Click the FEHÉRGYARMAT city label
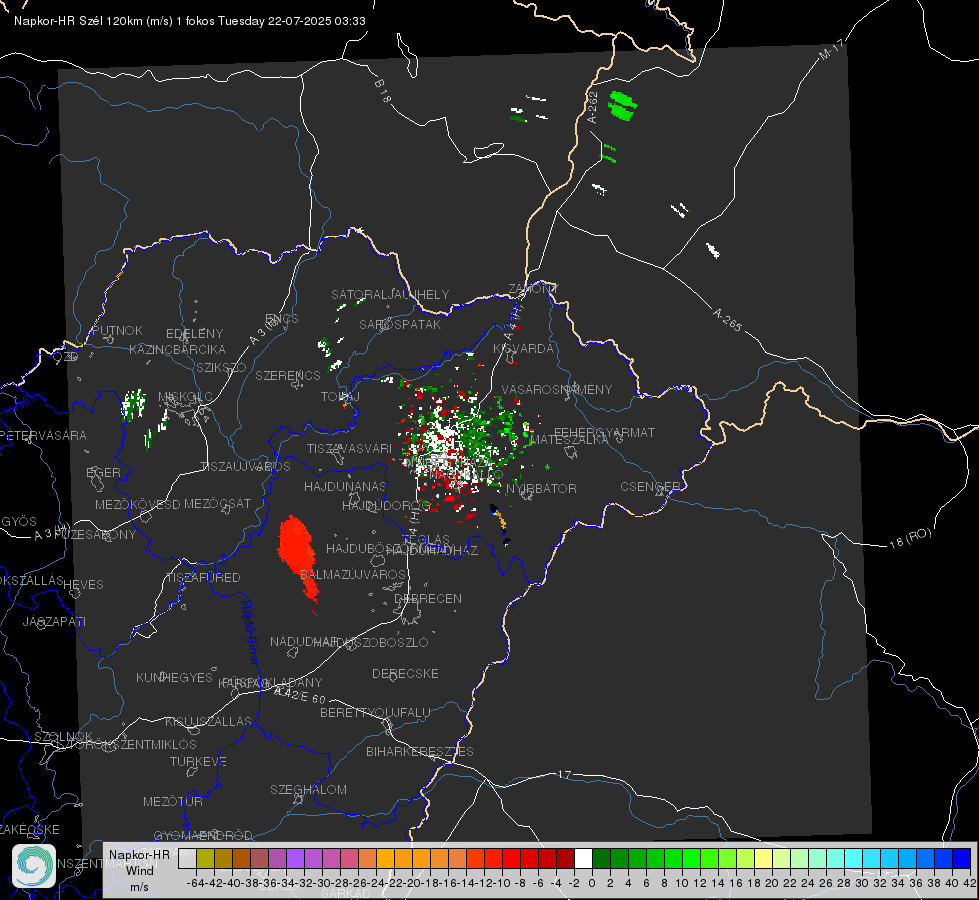979x900 pixels. [x=605, y=432]
